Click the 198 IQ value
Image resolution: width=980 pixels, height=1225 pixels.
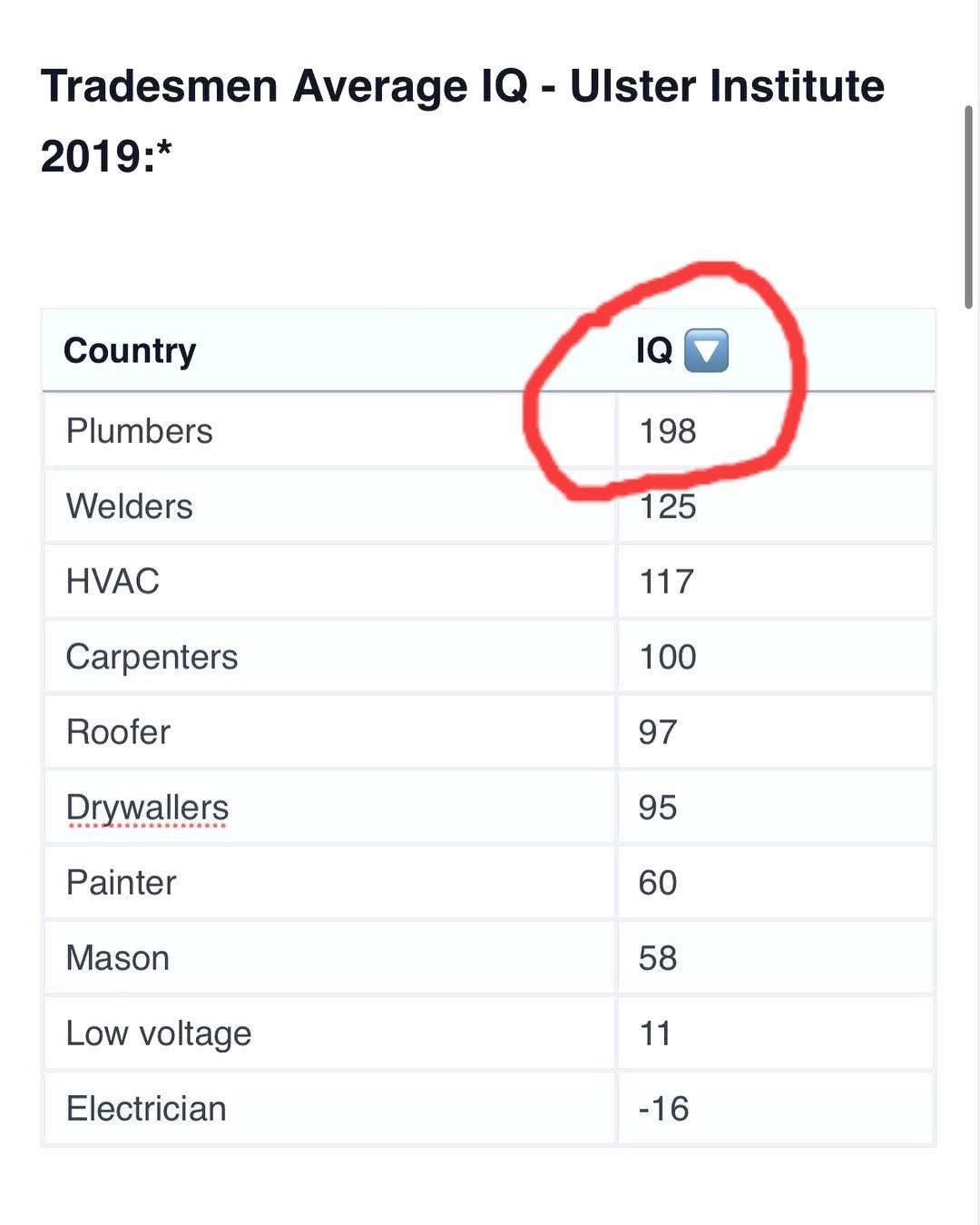(x=668, y=431)
